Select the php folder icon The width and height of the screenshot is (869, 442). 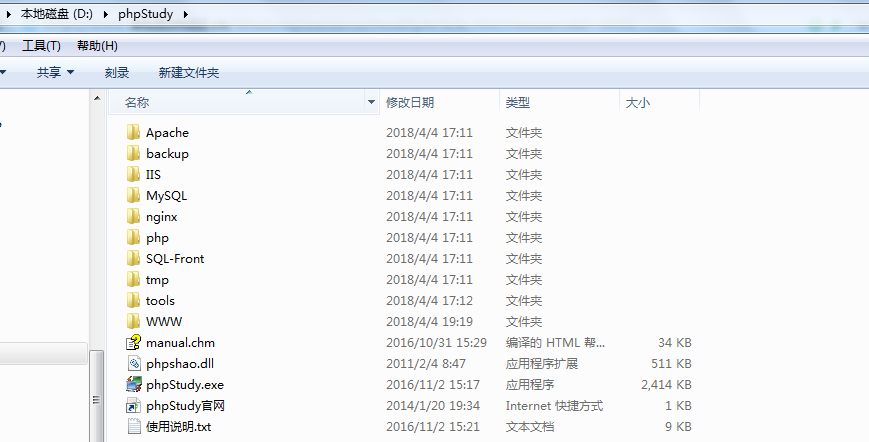pyautogui.click(x=133, y=238)
